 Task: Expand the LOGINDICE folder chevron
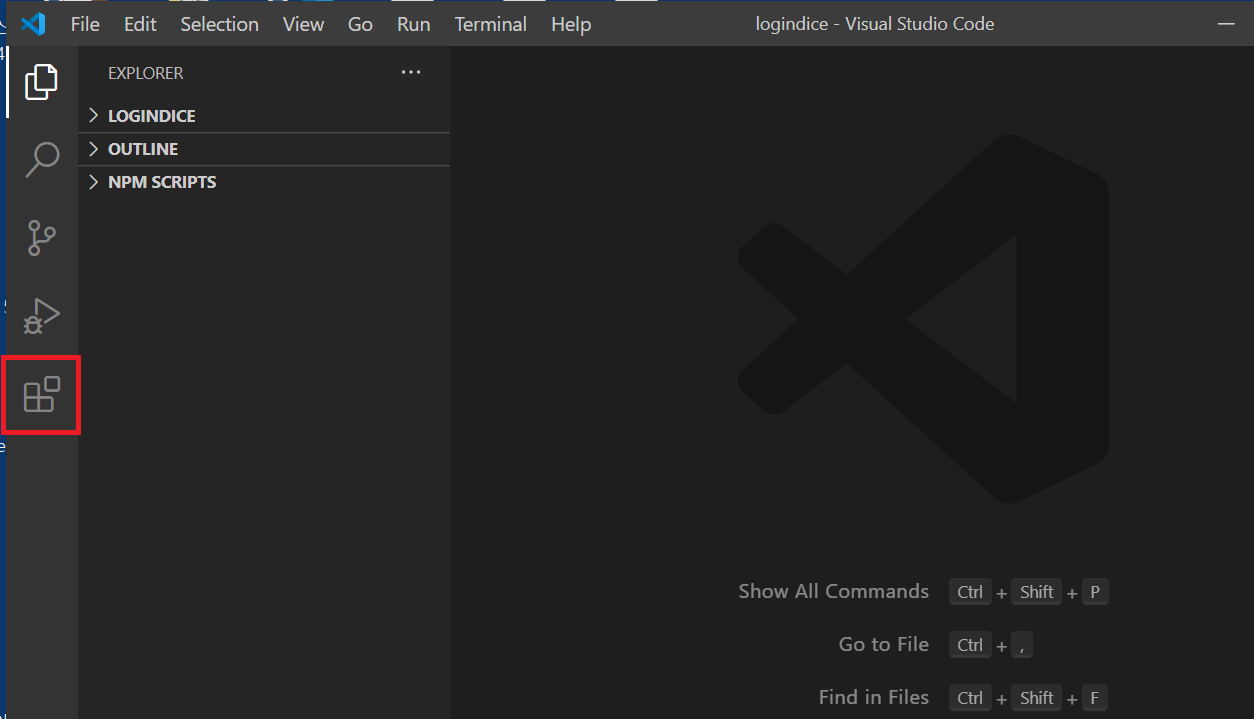94,116
